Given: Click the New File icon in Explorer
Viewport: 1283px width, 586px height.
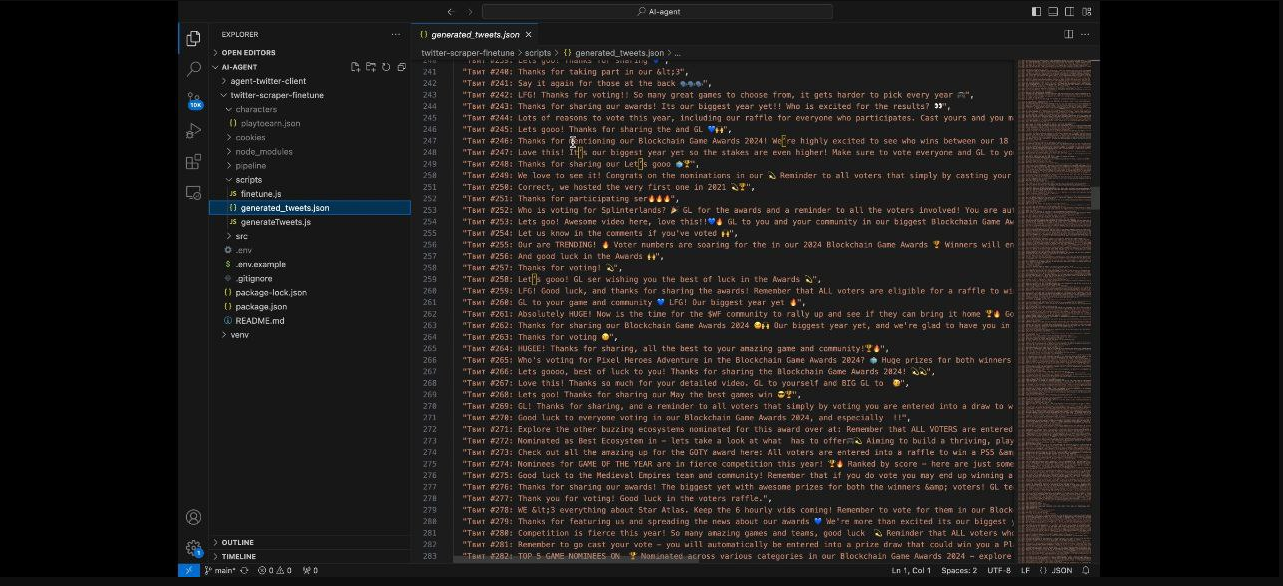Looking at the screenshot, I should pyautogui.click(x=355, y=67).
